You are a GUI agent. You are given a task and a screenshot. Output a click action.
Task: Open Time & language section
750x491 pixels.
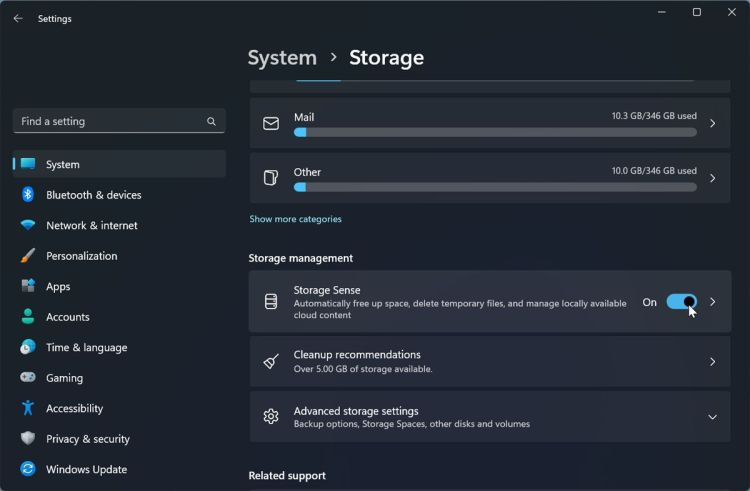point(86,348)
